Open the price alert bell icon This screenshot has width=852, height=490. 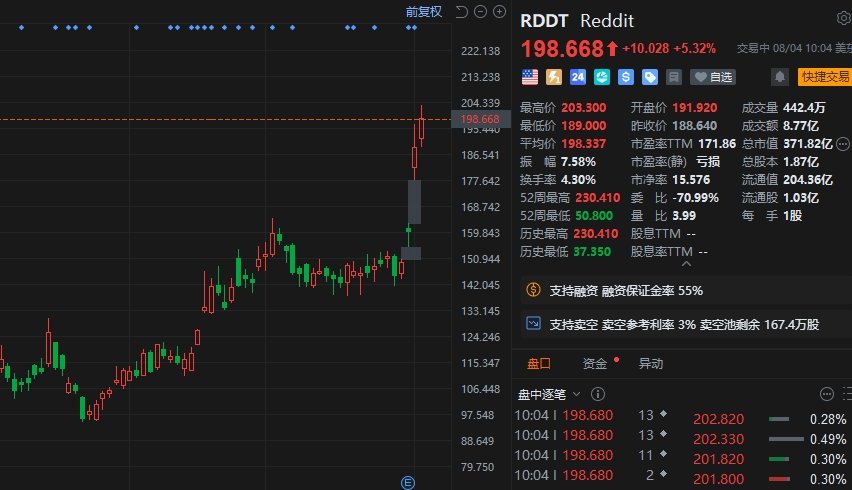(x=780, y=77)
